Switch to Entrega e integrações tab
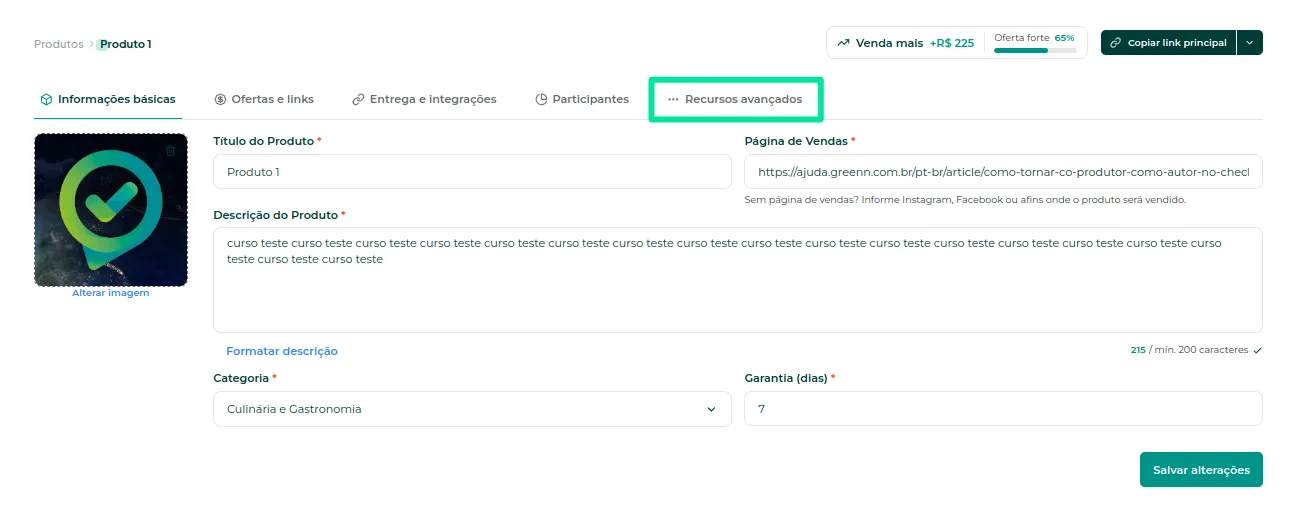This screenshot has height=531, width=1303. [424, 99]
